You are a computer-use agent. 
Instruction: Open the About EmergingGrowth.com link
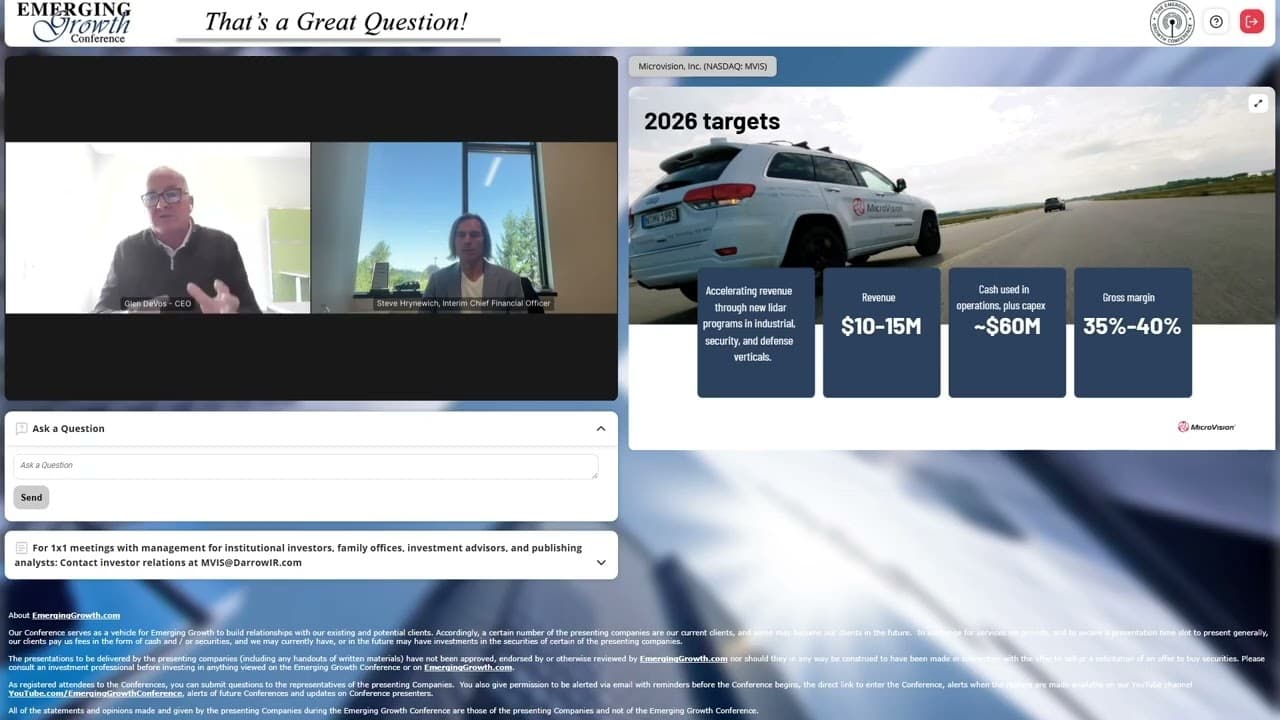pos(76,616)
